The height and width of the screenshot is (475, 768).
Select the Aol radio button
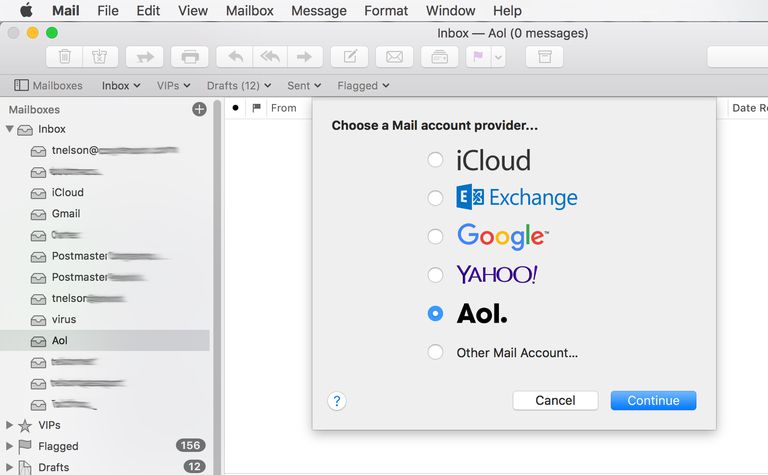point(435,313)
